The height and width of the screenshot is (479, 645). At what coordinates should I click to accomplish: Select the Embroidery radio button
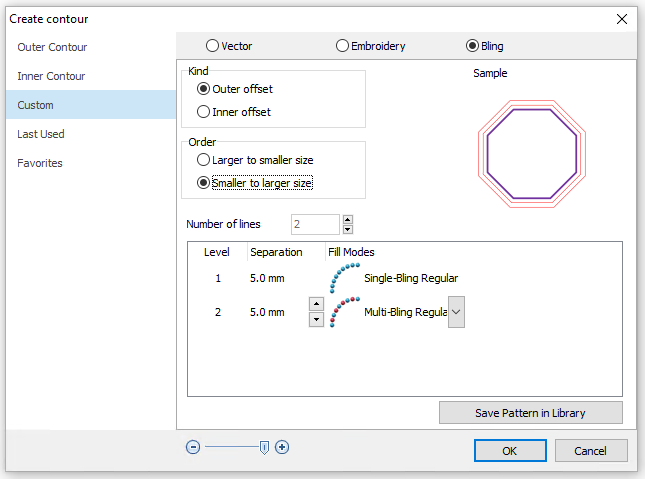click(x=343, y=46)
